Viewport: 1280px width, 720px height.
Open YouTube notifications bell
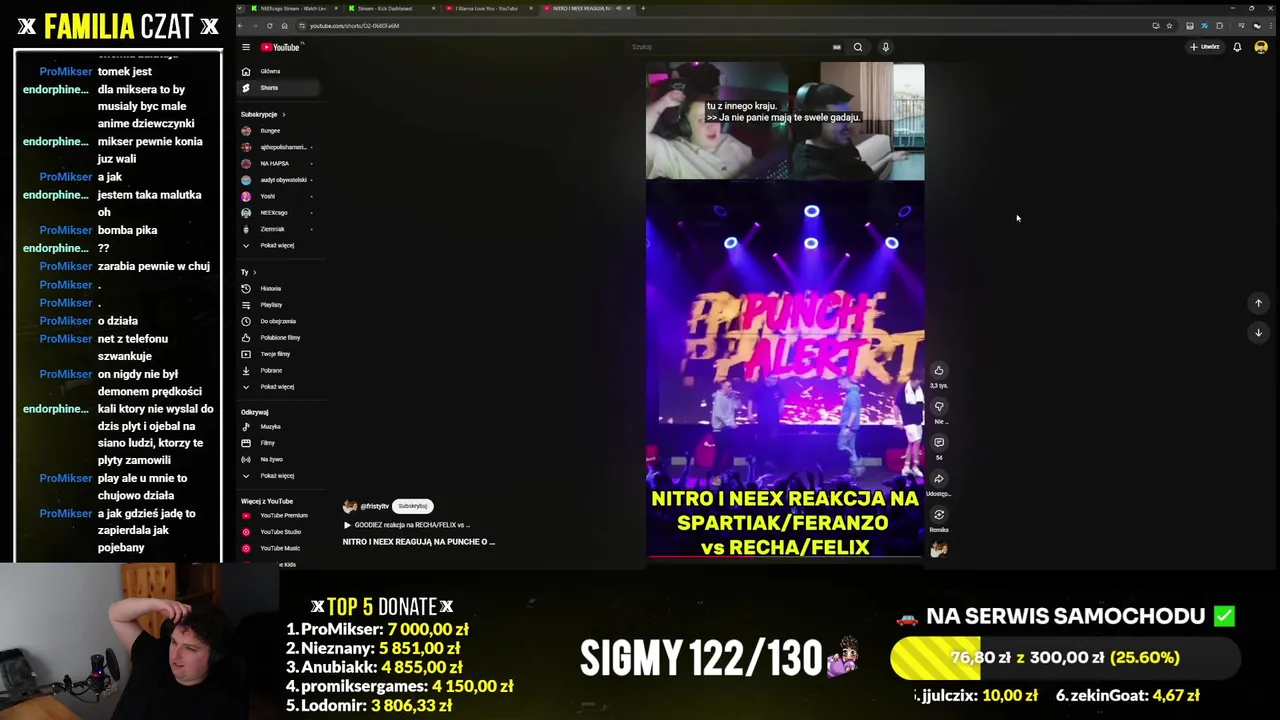pyautogui.click(x=1237, y=47)
